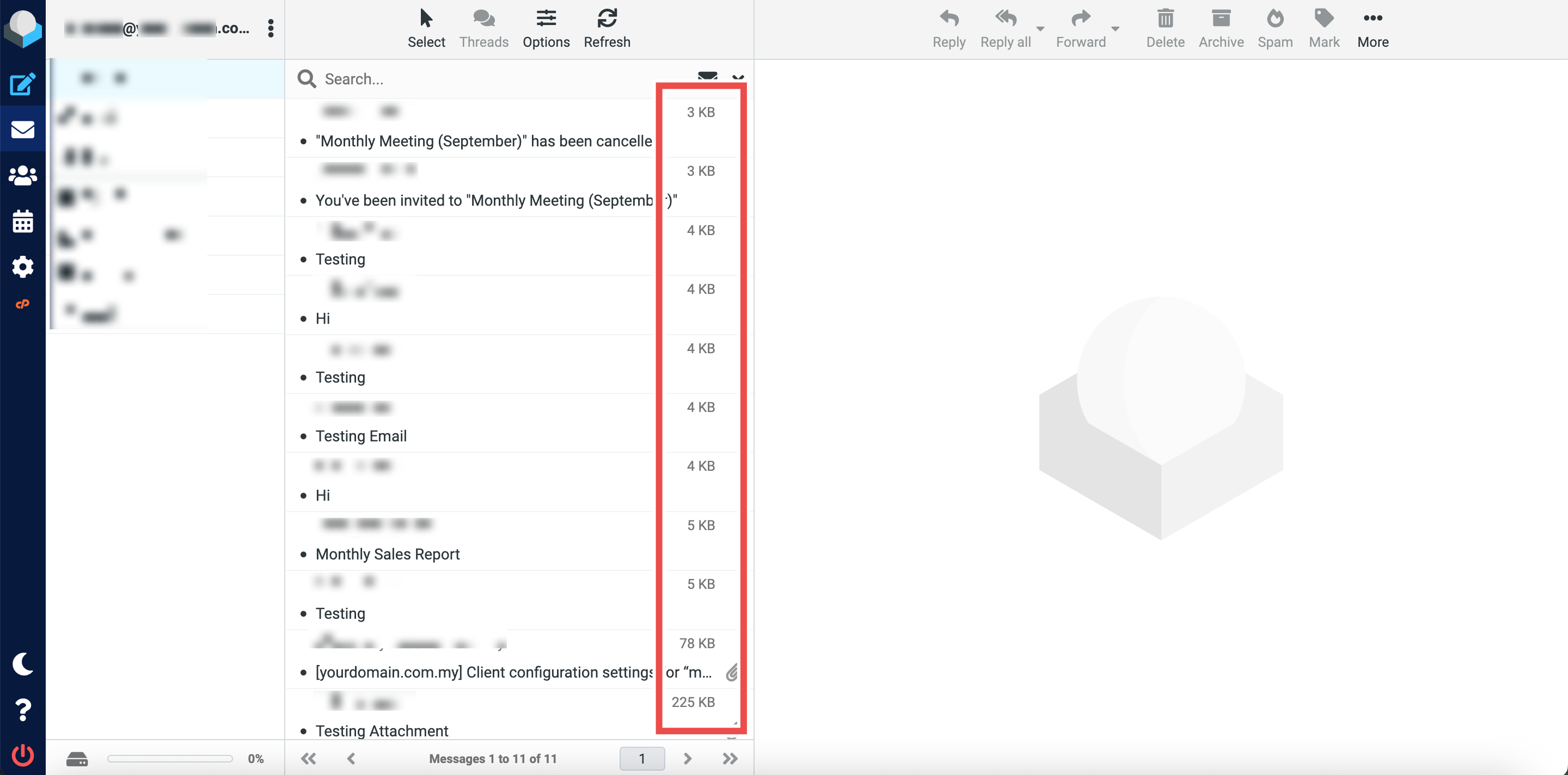The image size is (1568, 775).
Task: Expand search options chevron
Action: coord(738,78)
